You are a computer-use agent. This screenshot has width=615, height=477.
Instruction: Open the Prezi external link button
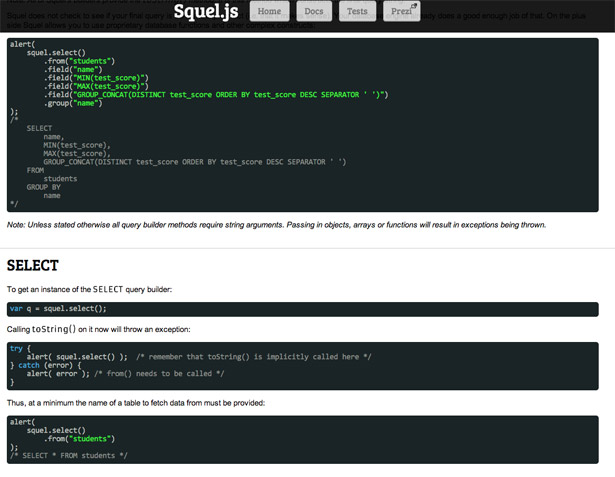pyautogui.click(x=401, y=11)
